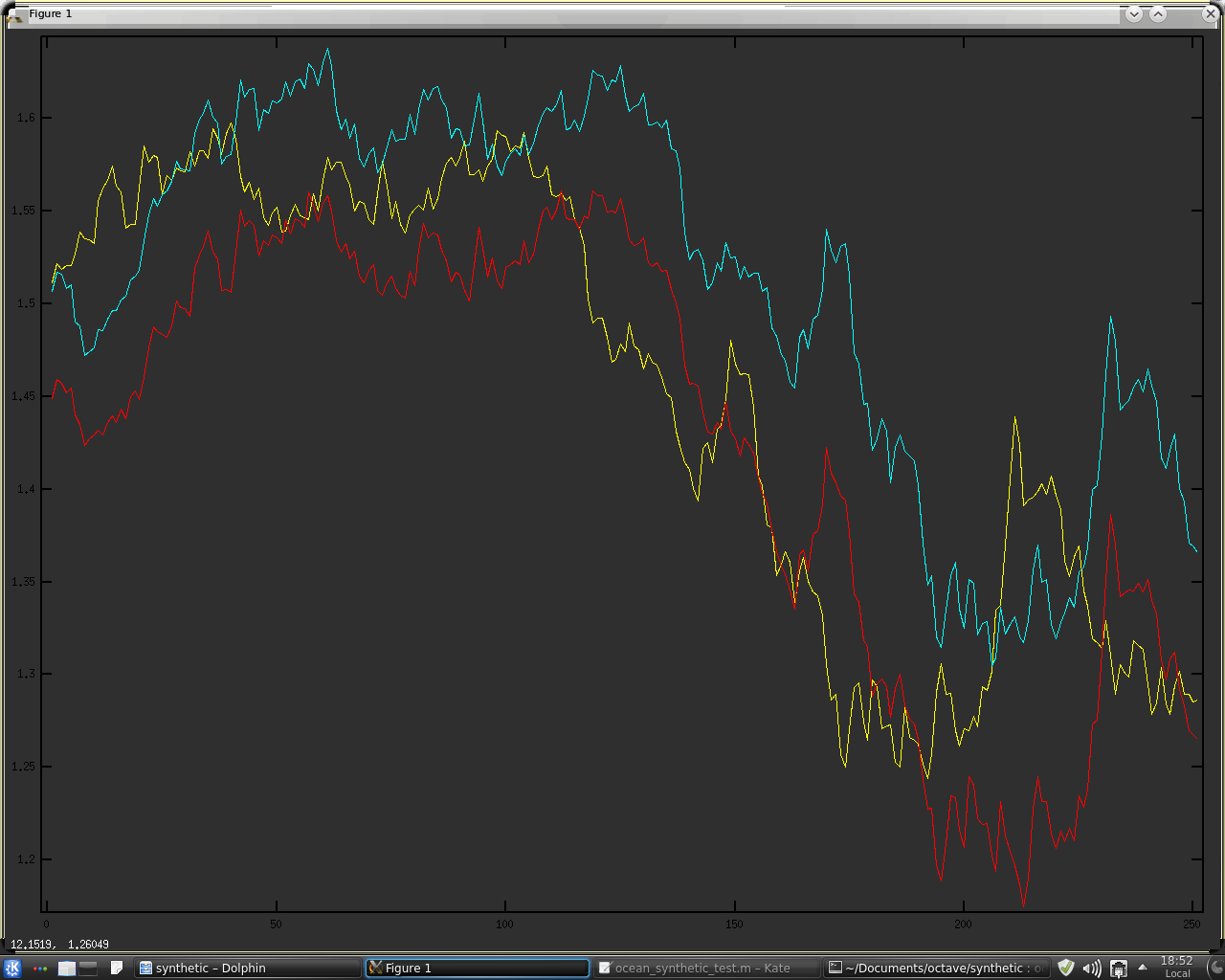Image resolution: width=1225 pixels, height=980 pixels.
Task: Minimize the Figure 1 window
Action: pyautogui.click(x=1134, y=13)
